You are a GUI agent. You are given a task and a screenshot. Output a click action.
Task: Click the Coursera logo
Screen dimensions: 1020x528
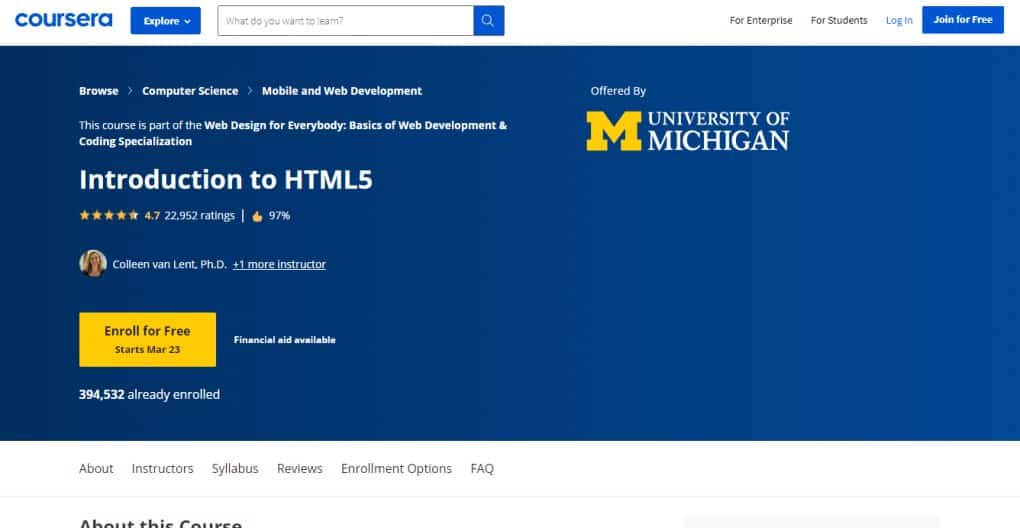click(x=64, y=20)
